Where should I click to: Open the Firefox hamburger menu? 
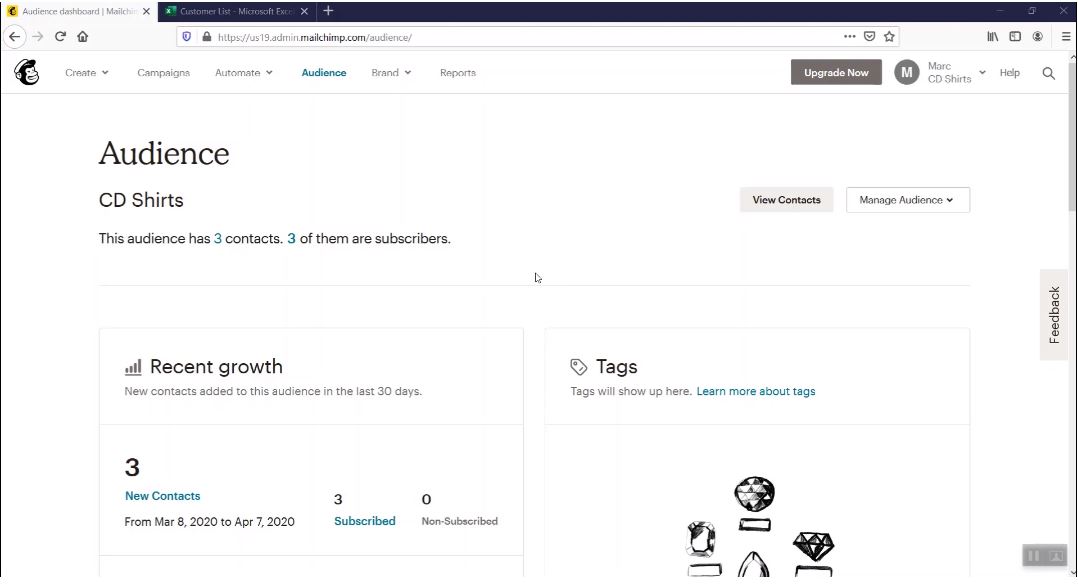tap(1066, 36)
